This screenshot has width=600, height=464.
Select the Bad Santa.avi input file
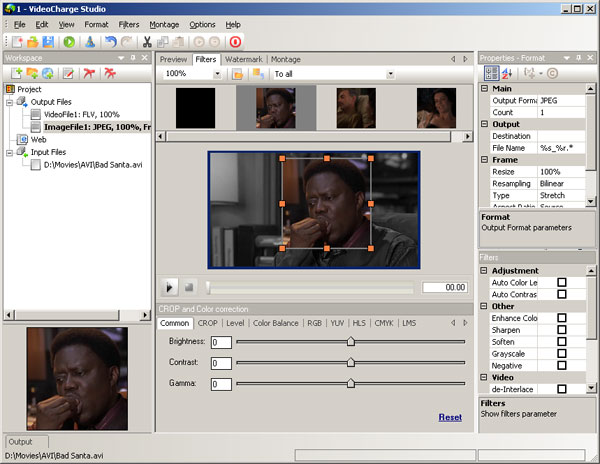pos(93,165)
